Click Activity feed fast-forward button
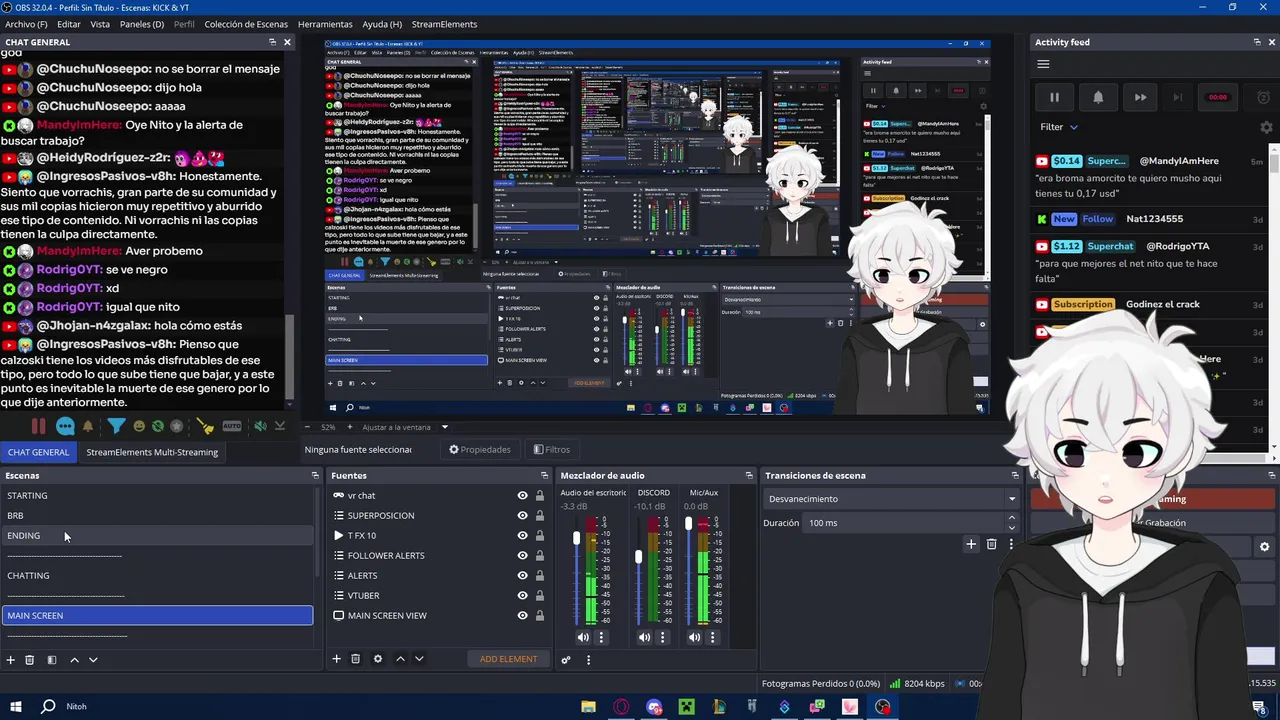This screenshot has width=1280, height=720. 1140,97
